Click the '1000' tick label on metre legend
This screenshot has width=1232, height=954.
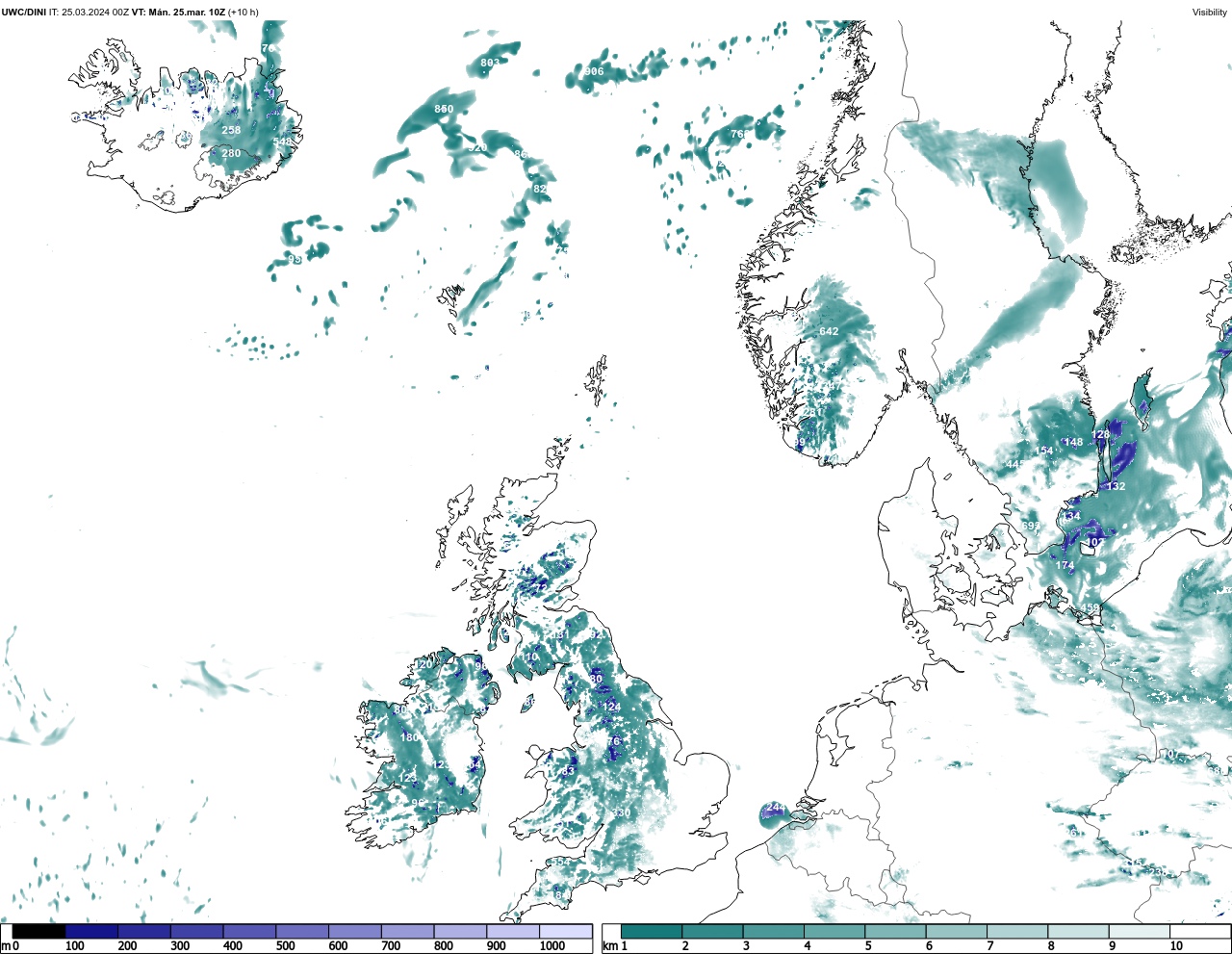[x=552, y=946]
